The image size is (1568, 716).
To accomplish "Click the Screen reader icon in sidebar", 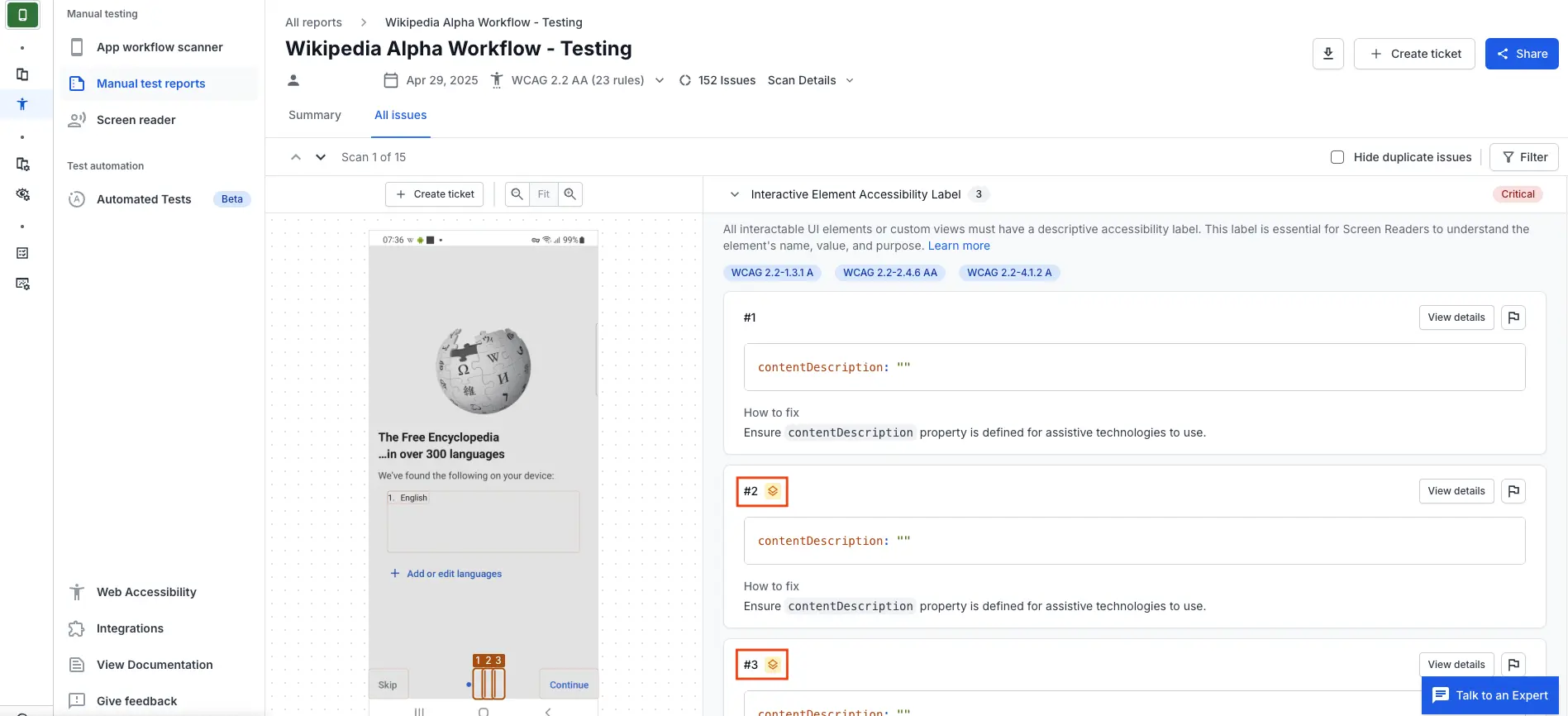I will click(x=77, y=120).
